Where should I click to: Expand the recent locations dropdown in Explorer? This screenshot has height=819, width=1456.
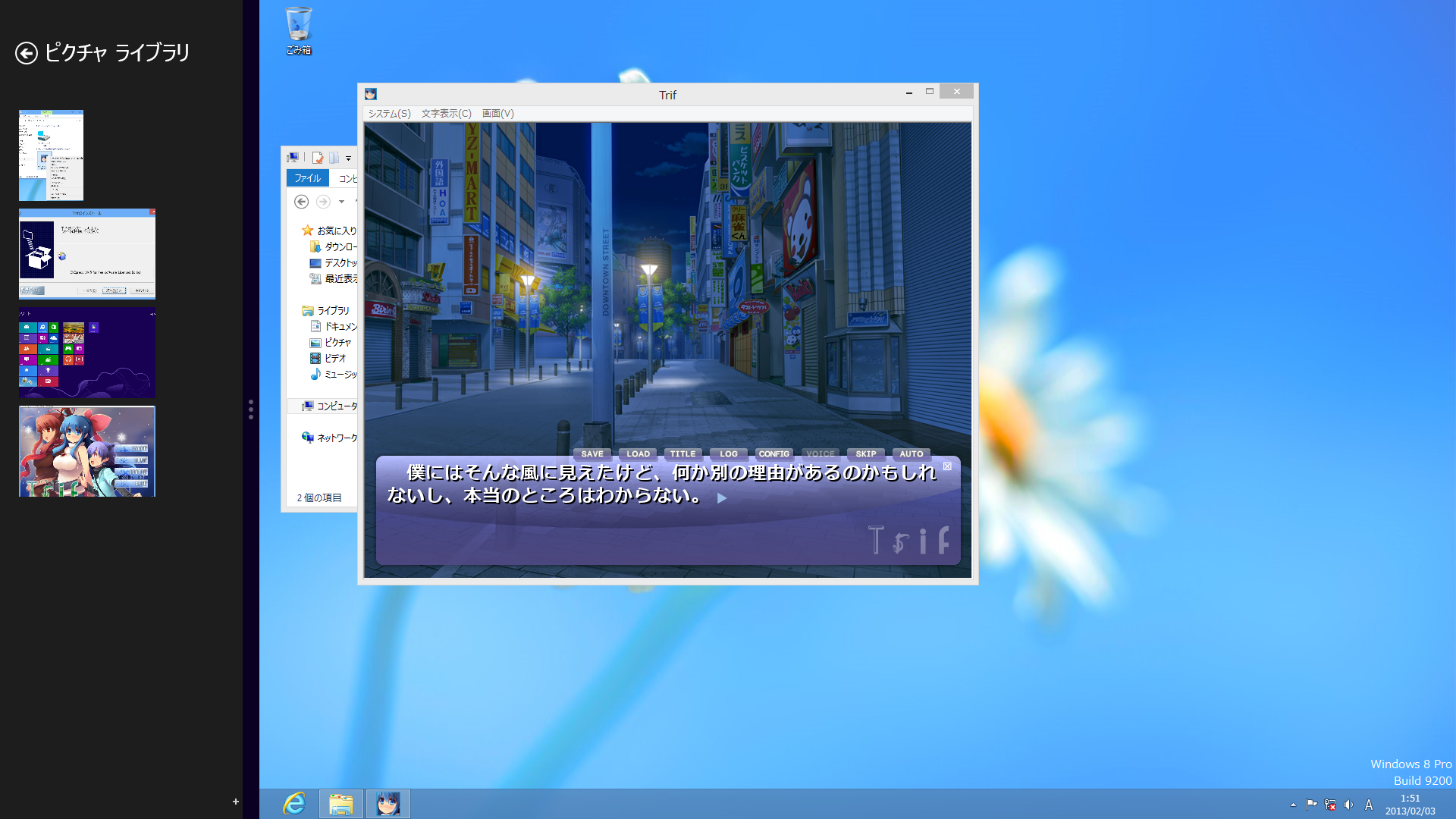click(341, 202)
